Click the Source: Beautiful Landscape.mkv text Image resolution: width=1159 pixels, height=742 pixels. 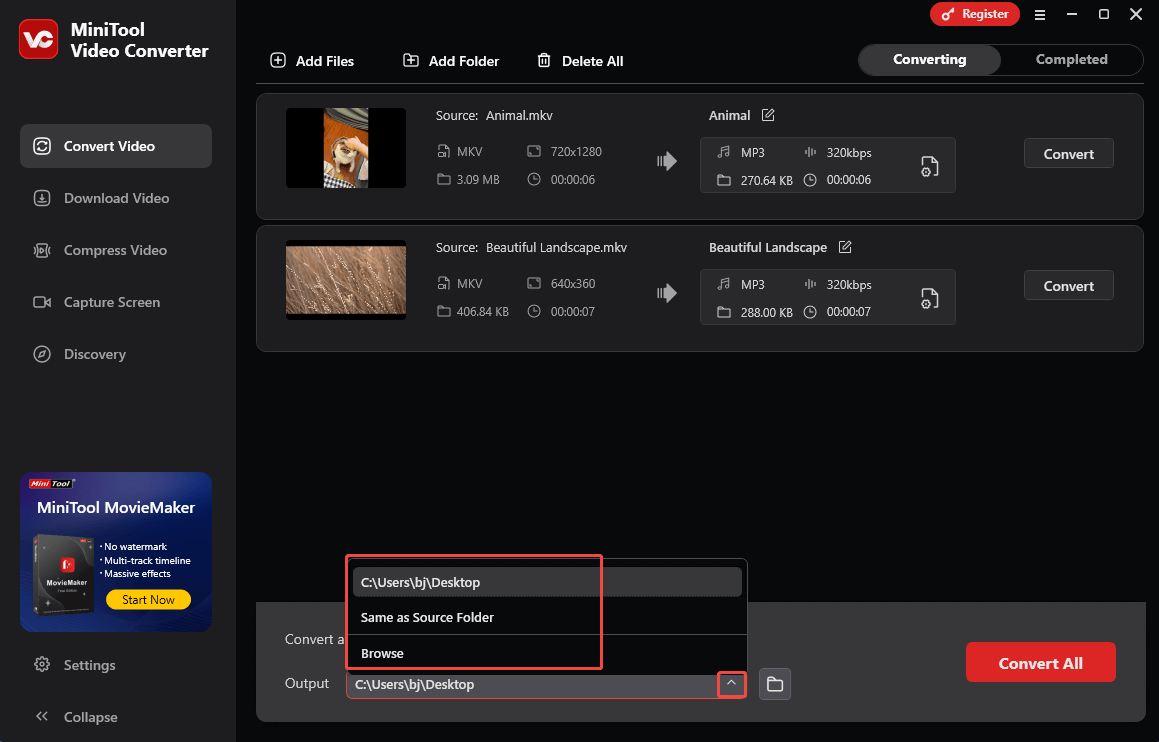(x=531, y=248)
